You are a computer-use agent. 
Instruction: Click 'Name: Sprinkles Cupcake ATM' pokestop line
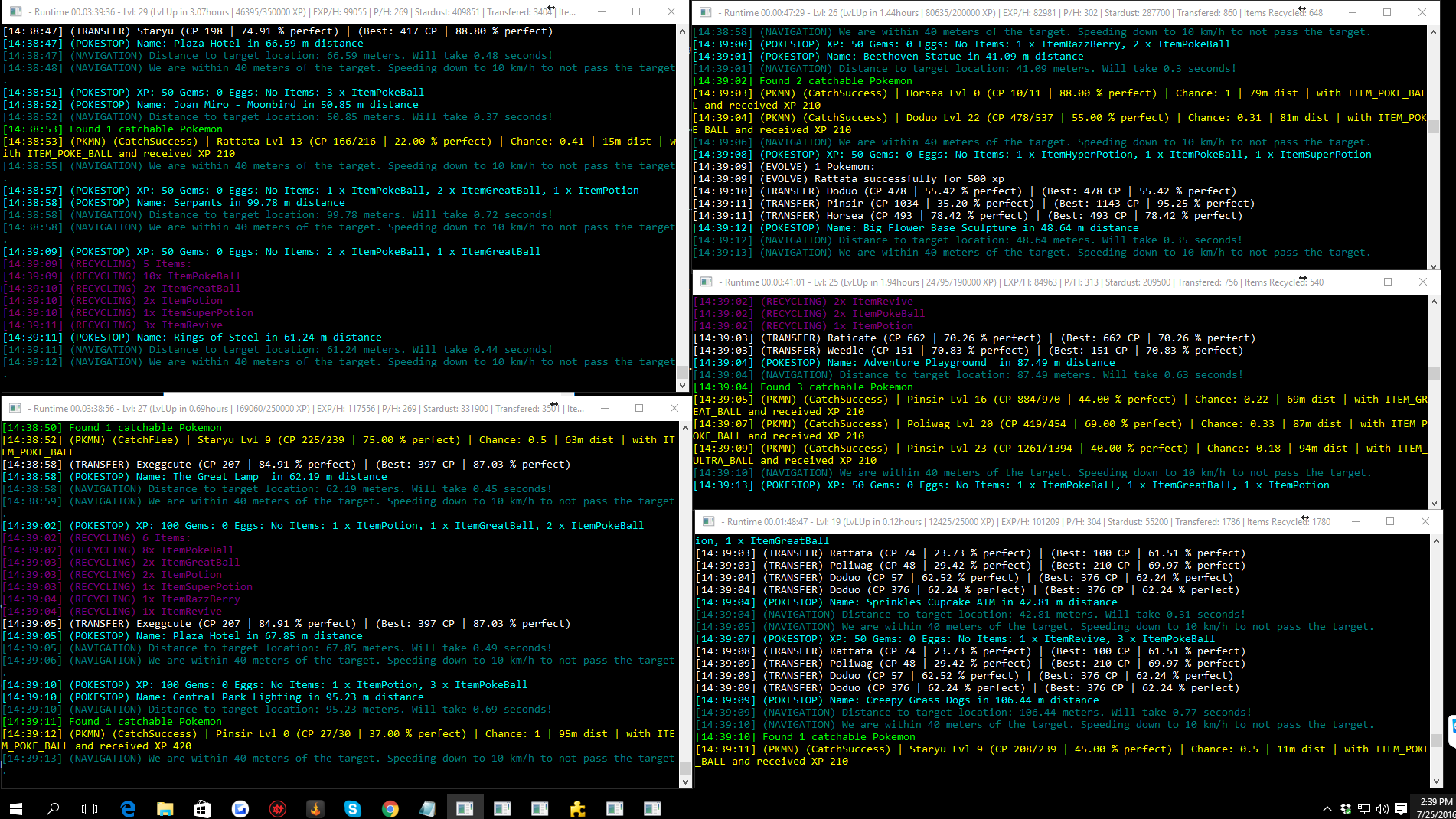click(x=906, y=602)
